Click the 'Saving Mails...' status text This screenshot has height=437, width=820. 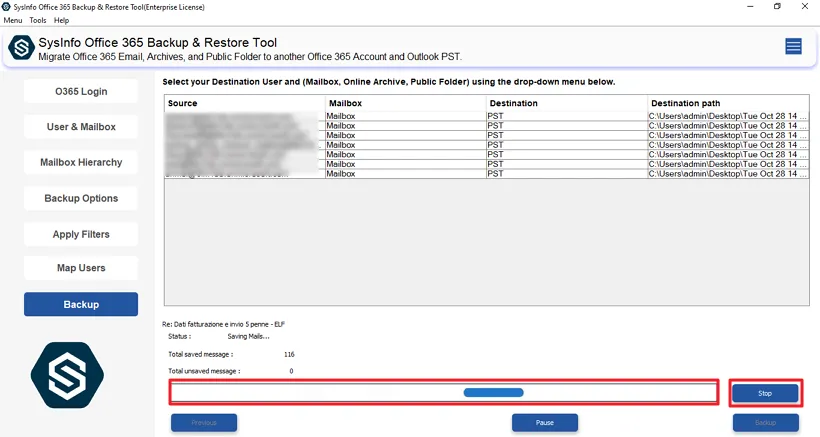(248, 337)
